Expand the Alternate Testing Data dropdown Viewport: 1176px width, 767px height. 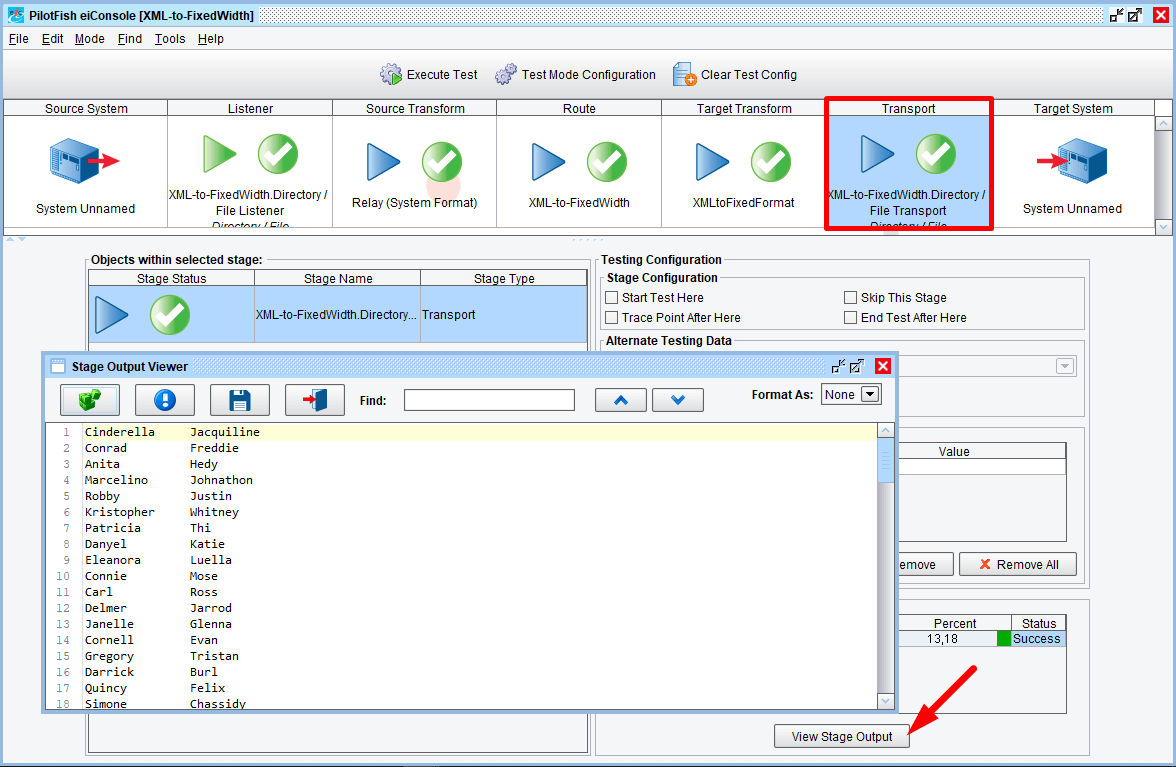coord(1065,367)
